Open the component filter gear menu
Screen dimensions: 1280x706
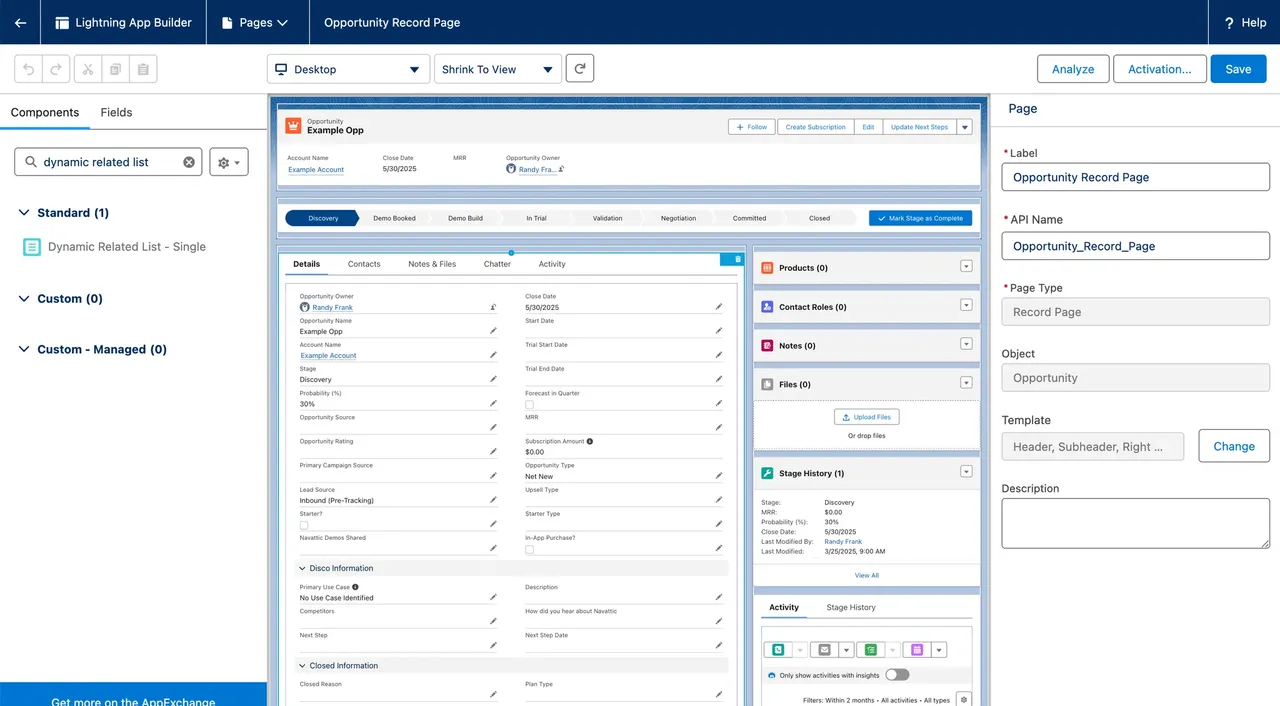(x=228, y=162)
